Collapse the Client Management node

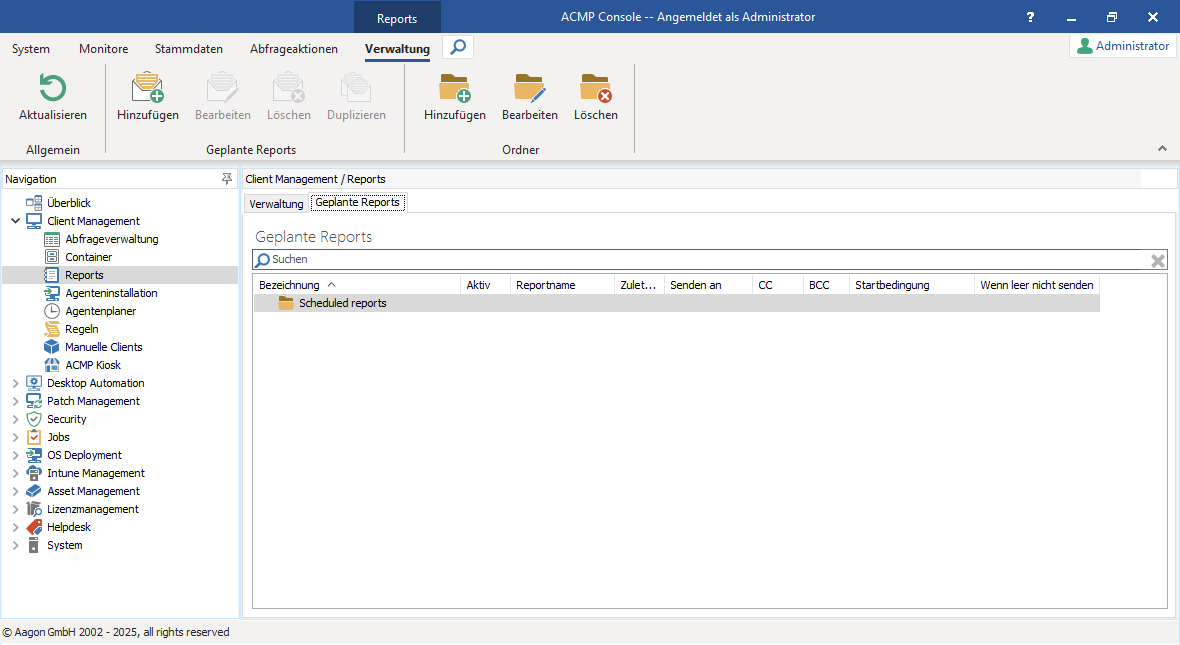pos(15,221)
